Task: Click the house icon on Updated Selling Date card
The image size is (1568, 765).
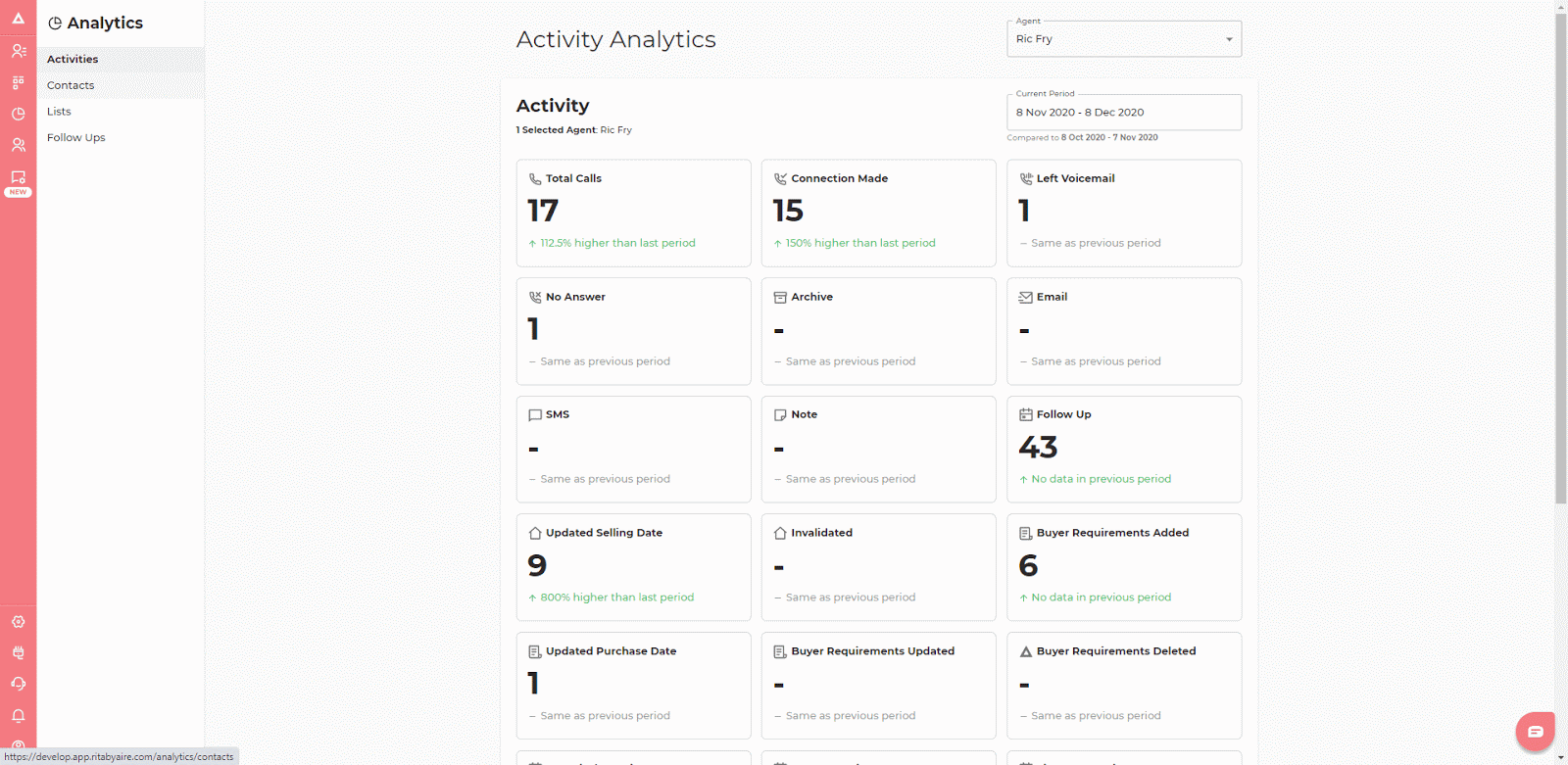Action: pos(535,533)
